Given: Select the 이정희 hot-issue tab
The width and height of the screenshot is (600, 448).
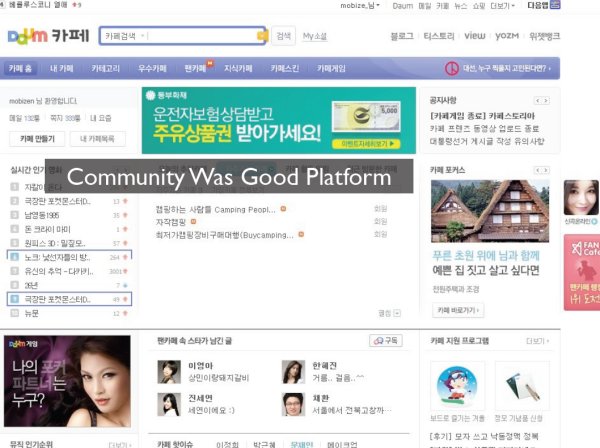Looking at the screenshot, I should (x=227, y=445).
